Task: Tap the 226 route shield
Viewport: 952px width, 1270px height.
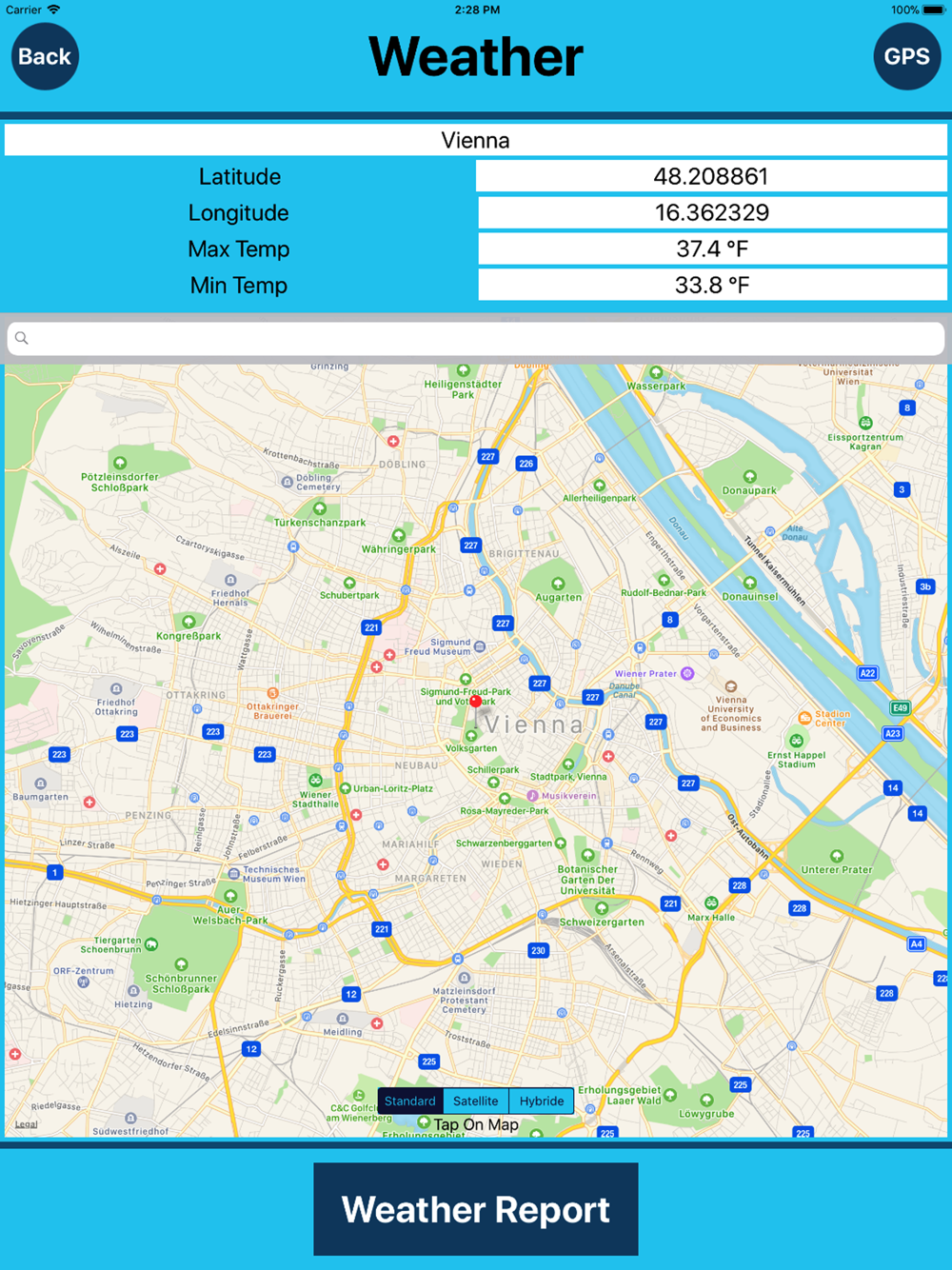Action: 526,464
